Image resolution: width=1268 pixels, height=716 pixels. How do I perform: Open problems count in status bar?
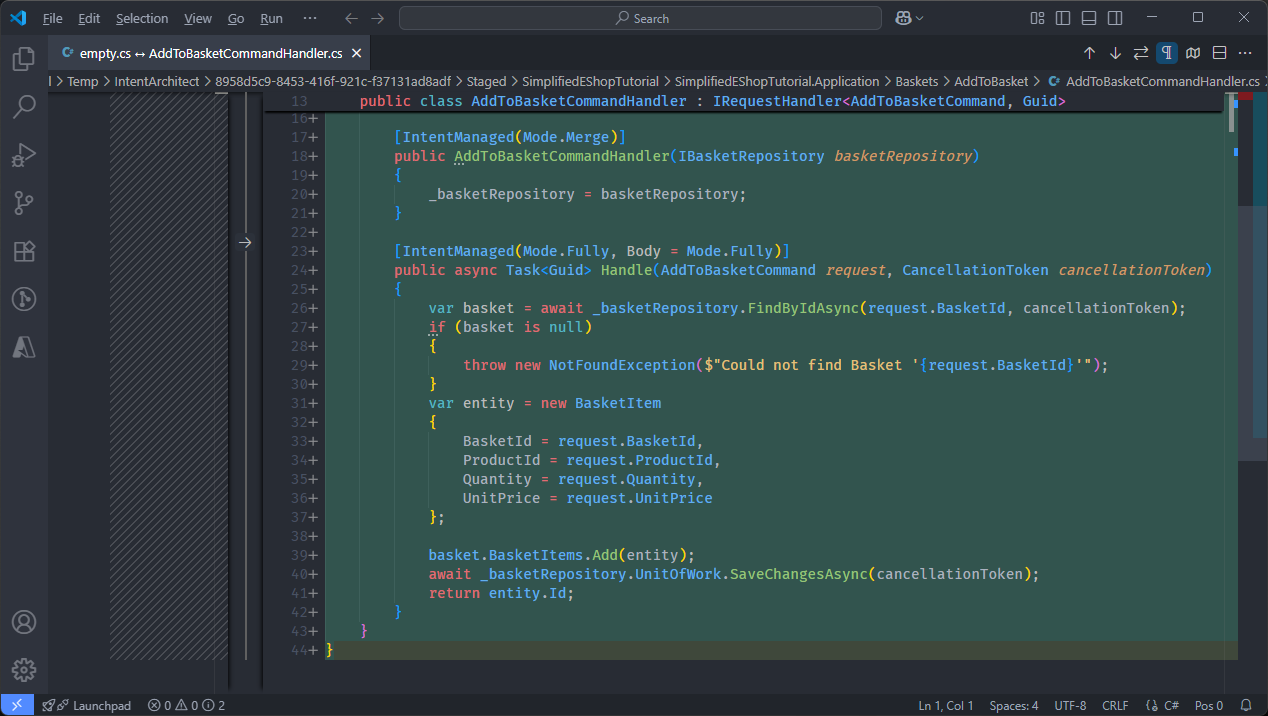point(186,705)
